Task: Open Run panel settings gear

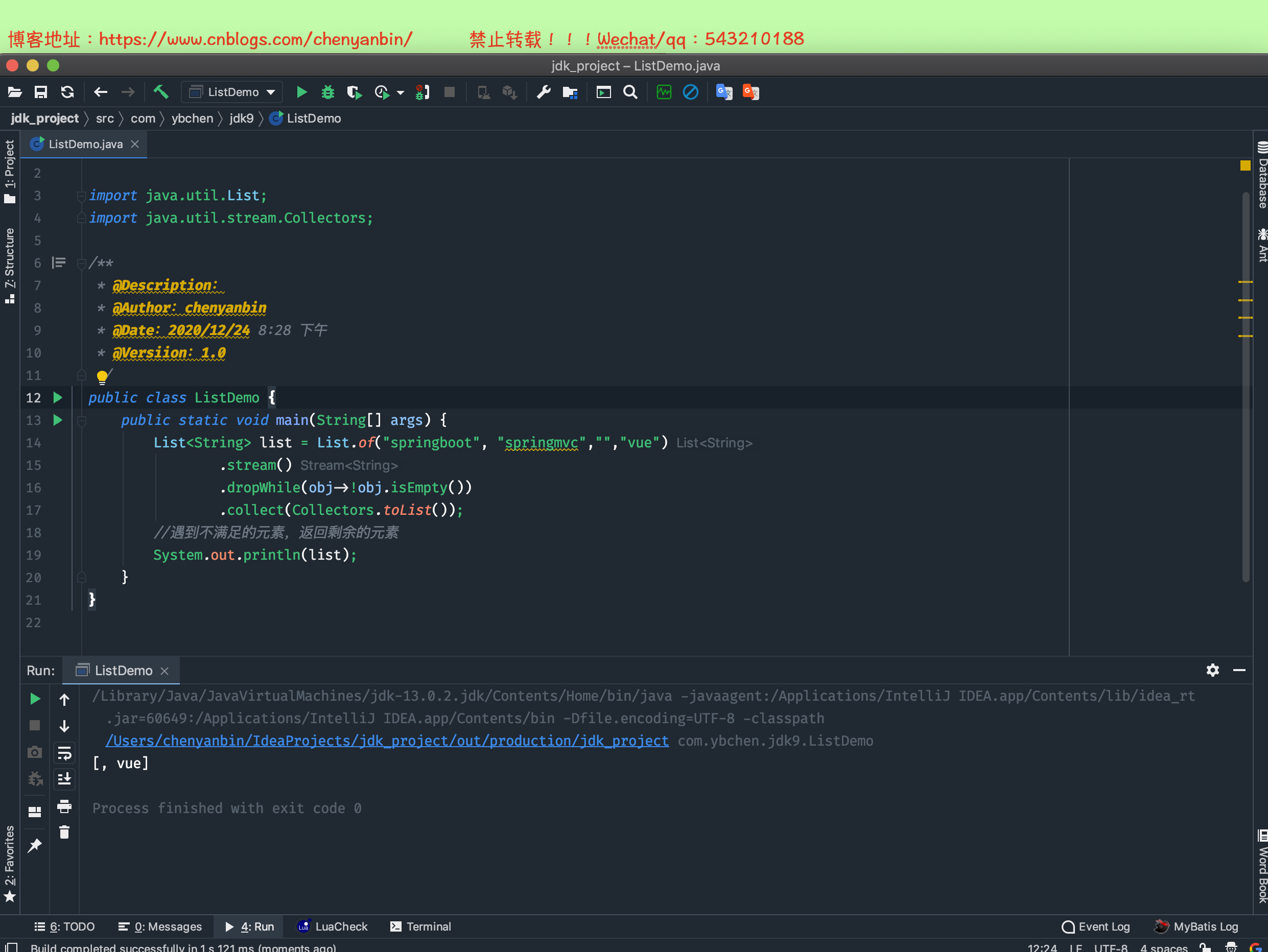Action: coord(1212,670)
